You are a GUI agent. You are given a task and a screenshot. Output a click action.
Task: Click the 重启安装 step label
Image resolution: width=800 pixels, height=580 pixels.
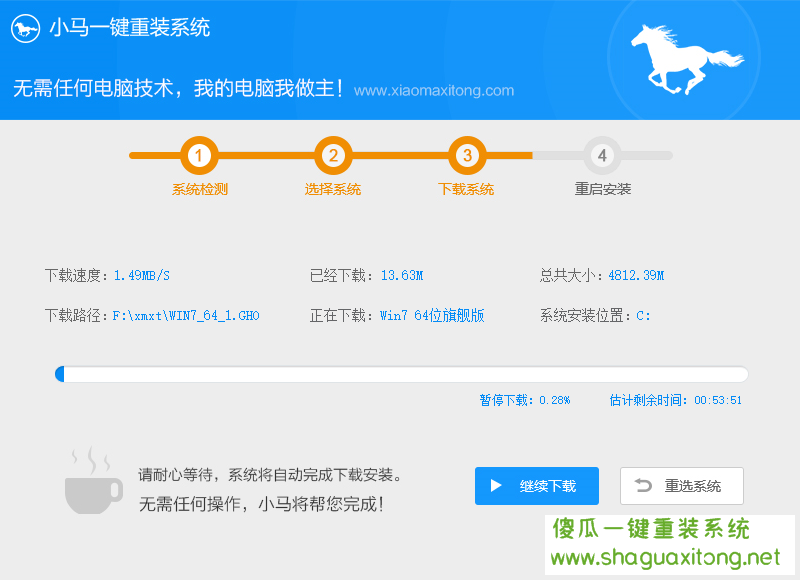pos(603,189)
